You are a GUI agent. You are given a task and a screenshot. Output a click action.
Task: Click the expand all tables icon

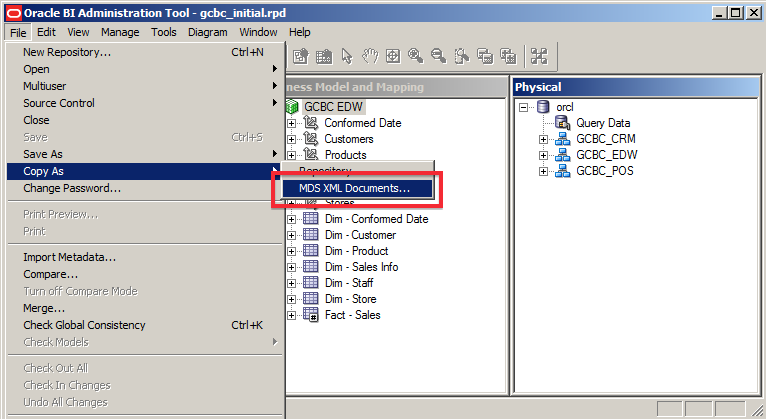508,56
